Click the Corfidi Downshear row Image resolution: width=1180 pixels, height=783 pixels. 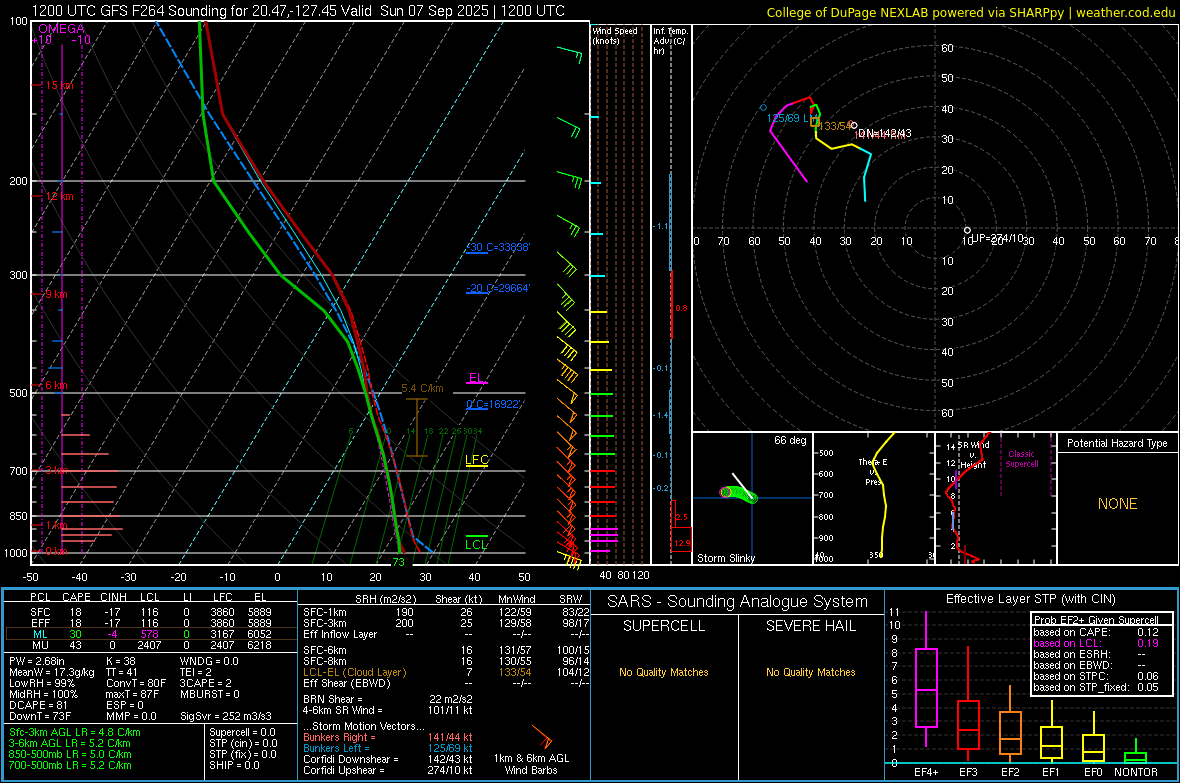pyautogui.click(x=388, y=759)
